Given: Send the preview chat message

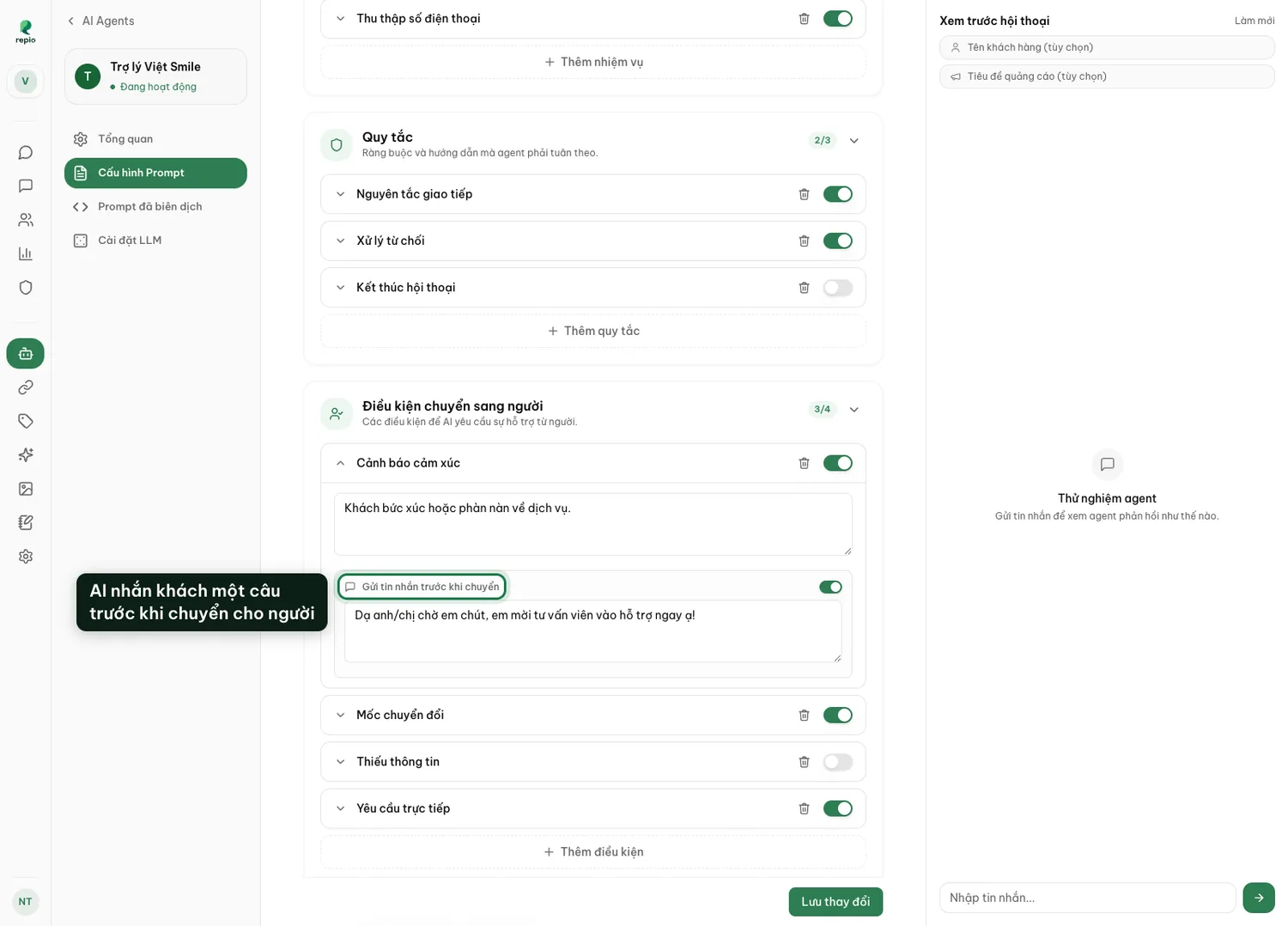Looking at the screenshot, I should click(1259, 898).
